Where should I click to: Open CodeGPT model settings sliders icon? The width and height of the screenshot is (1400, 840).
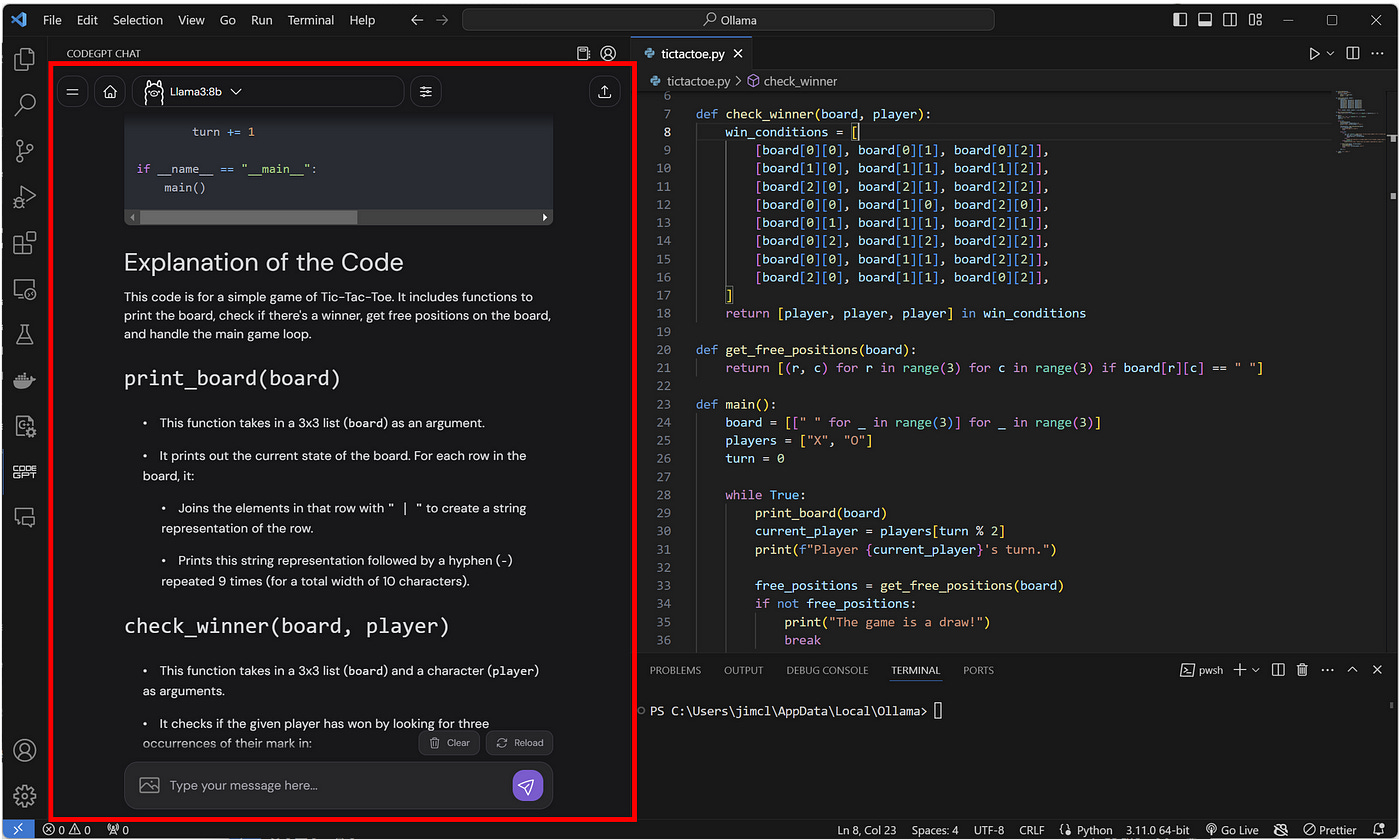click(425, 91)
